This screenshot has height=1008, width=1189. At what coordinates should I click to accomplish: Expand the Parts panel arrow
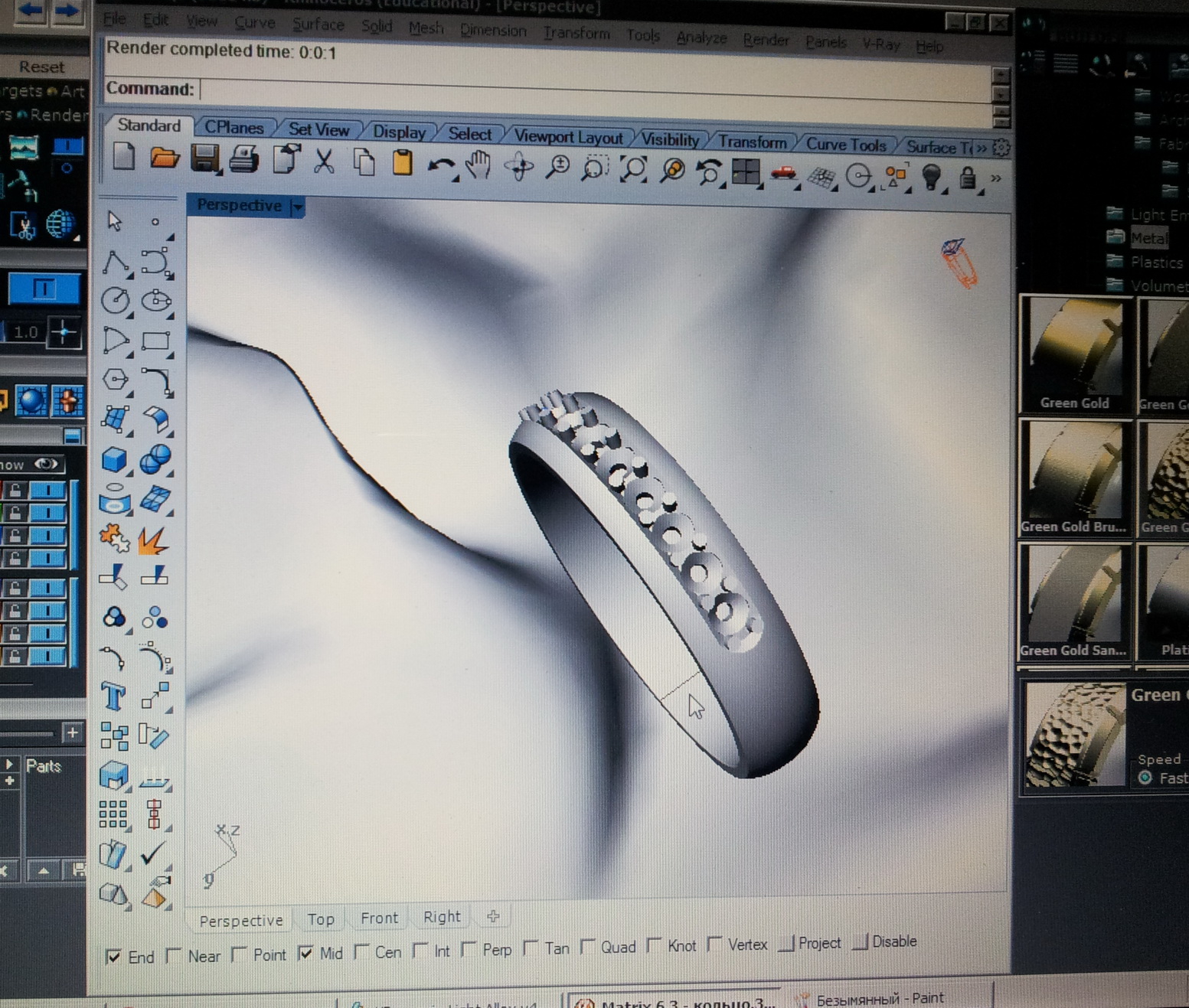point(9,764)
